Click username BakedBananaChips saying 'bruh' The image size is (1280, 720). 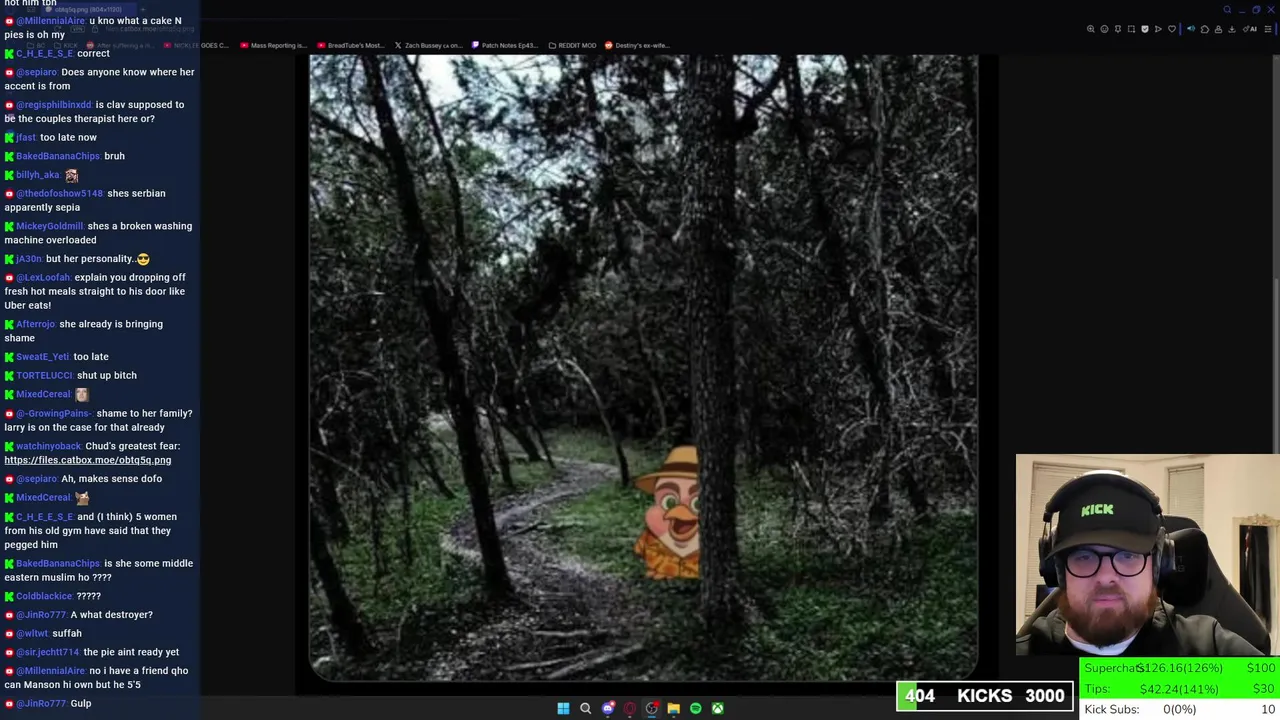point(58,156)
